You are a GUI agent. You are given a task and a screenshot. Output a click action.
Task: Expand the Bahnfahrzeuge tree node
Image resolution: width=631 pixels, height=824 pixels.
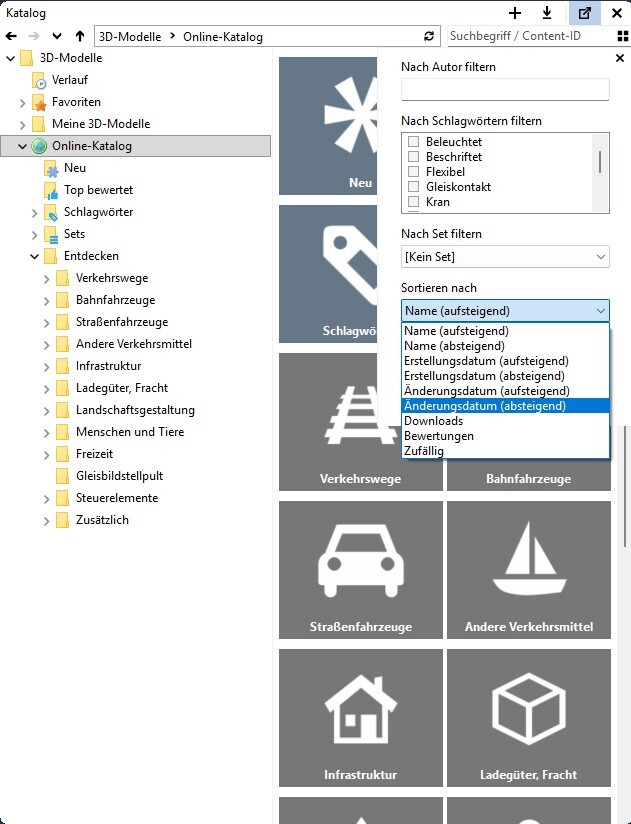[47, 301]
